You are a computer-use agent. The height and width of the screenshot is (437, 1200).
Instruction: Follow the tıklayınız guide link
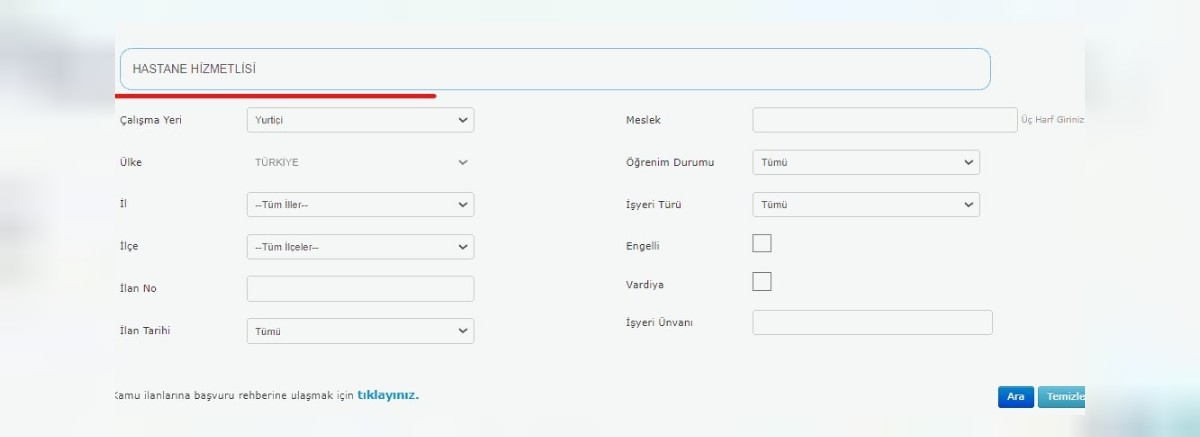tap(388, 395)
